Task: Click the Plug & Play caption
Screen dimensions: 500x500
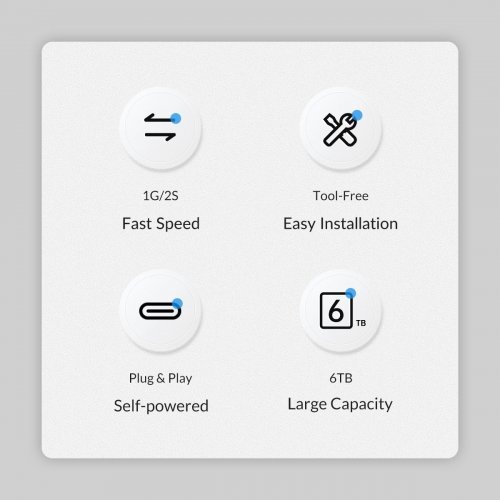Action: [161, 378]
